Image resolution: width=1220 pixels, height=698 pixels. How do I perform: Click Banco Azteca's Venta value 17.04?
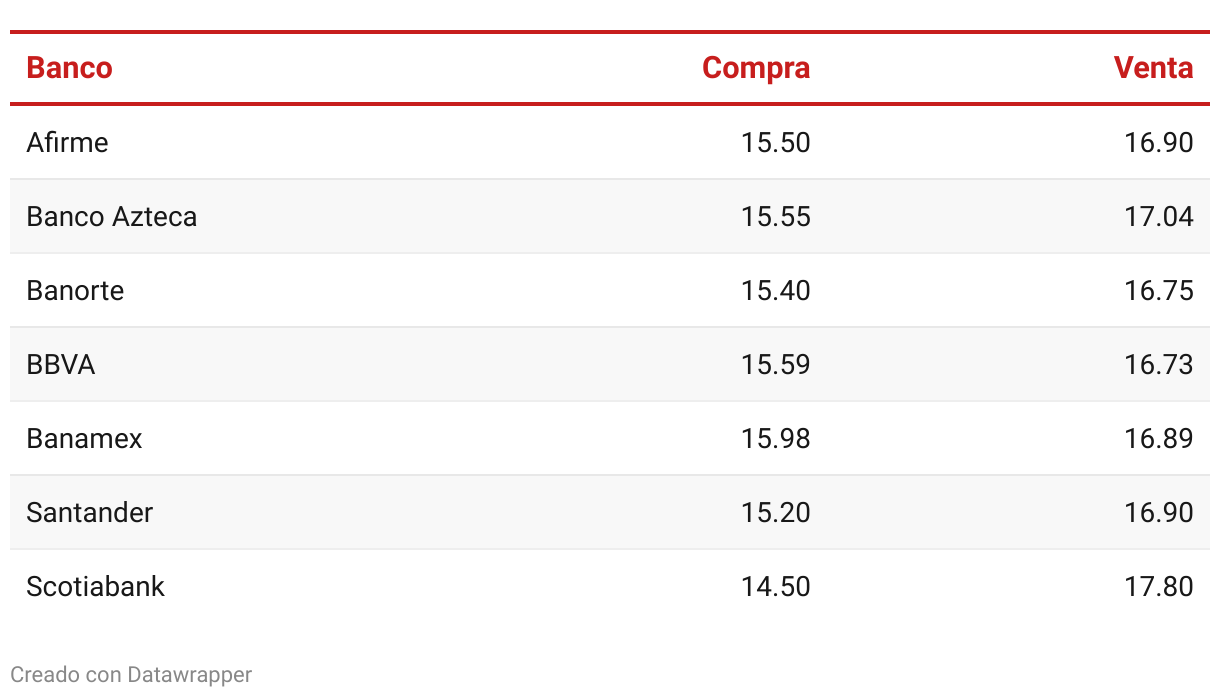[1159, 216]
